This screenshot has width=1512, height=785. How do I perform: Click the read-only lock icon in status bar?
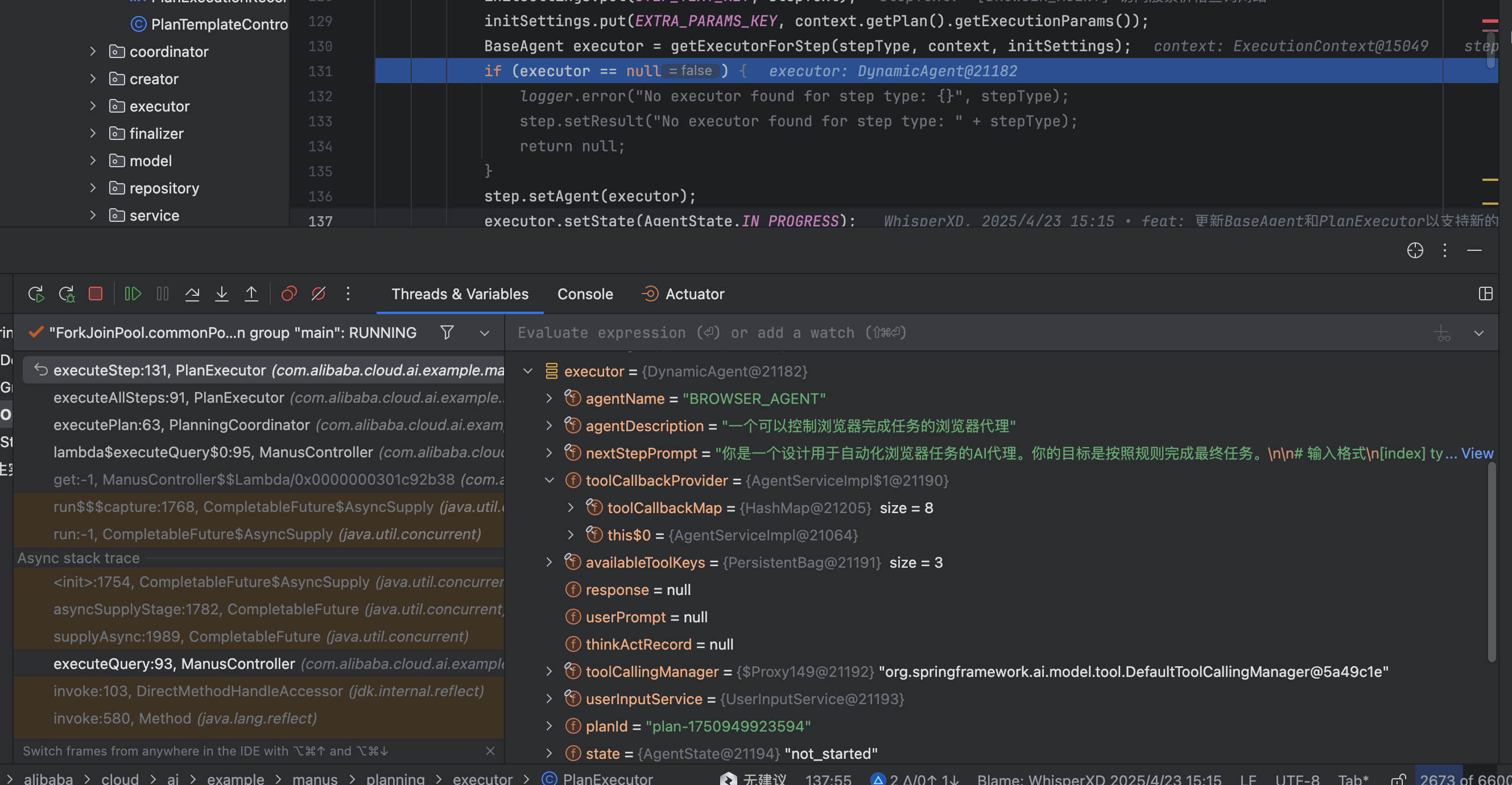coord(1398,779)
